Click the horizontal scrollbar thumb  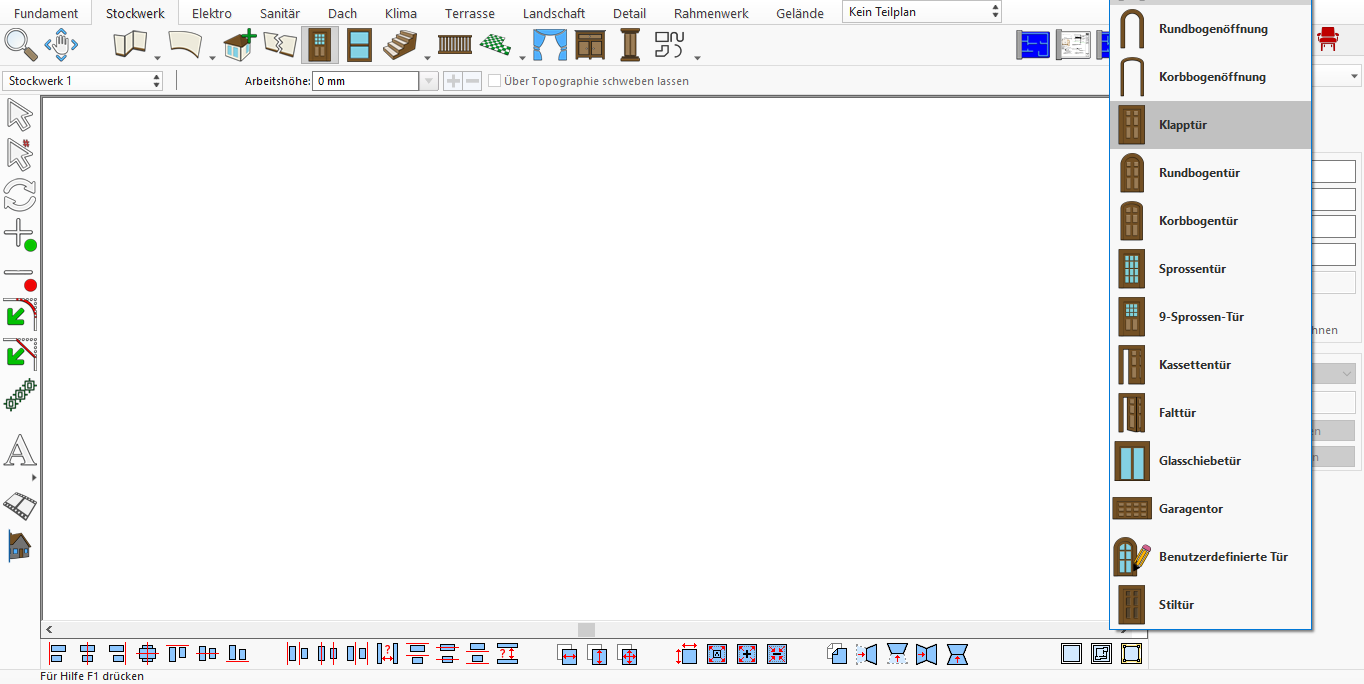(586, 629)
